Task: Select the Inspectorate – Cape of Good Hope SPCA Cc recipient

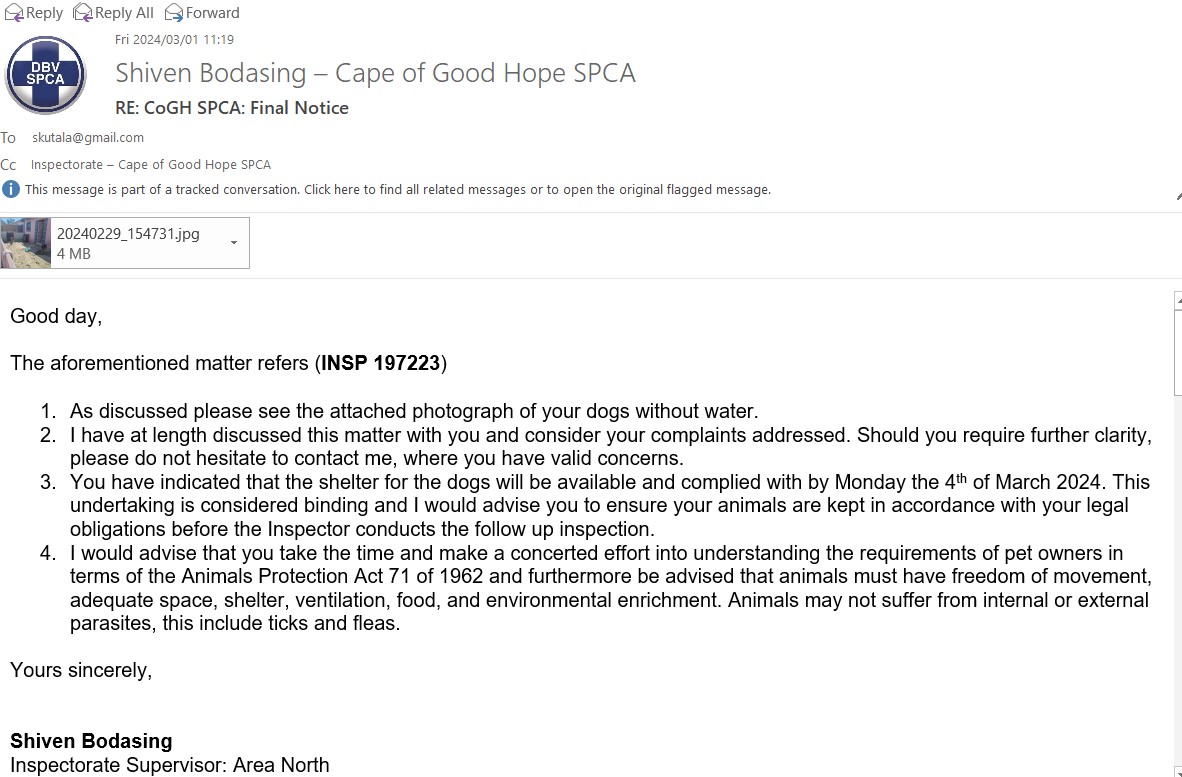Action: point(151,164)
